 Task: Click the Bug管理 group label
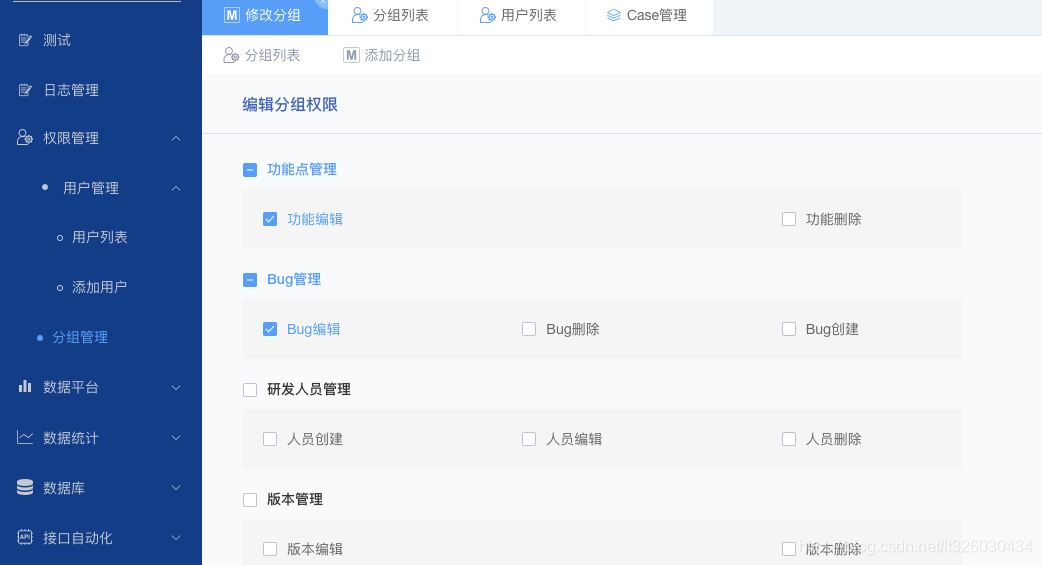point(294,279)
